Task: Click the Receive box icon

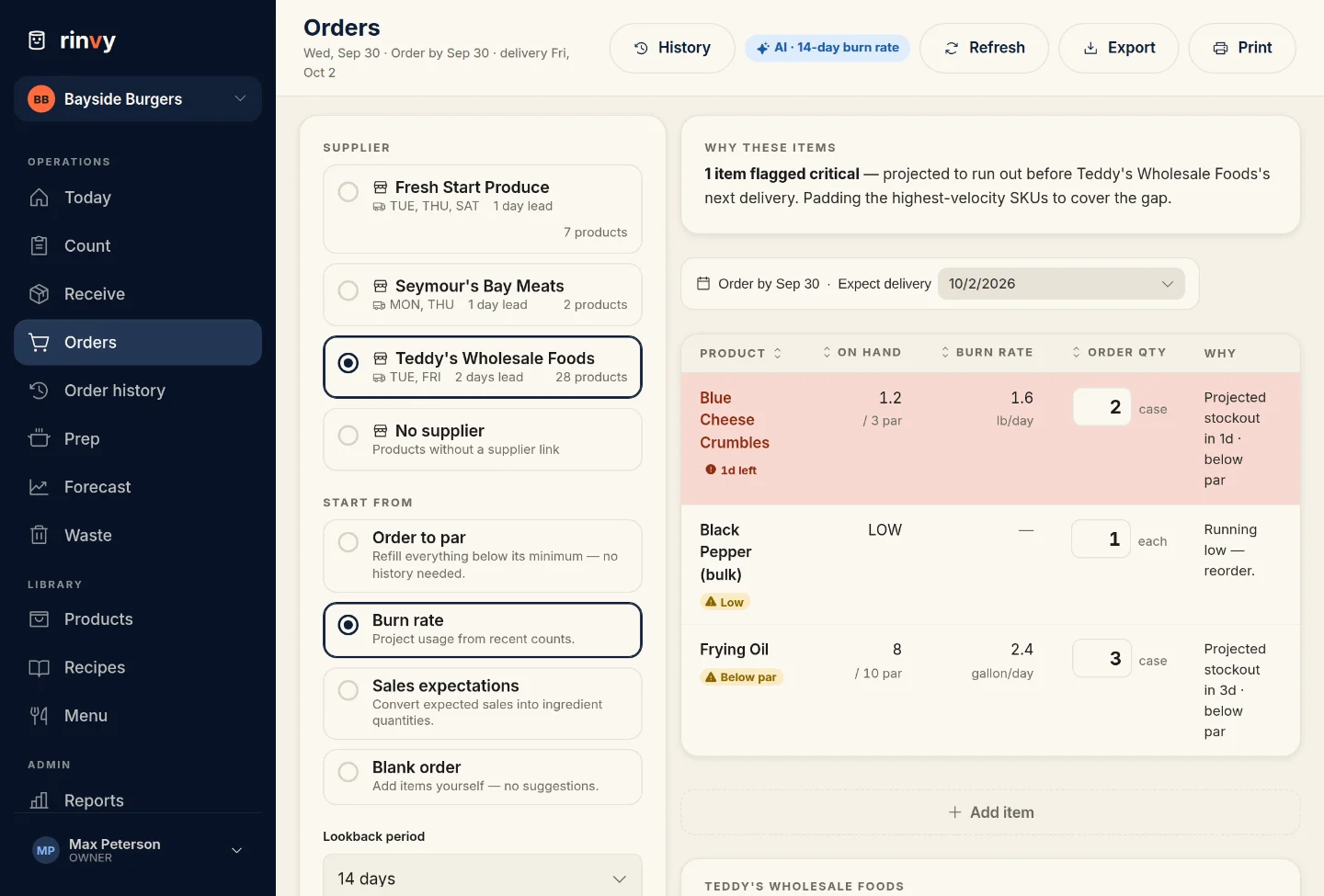Action: click(x=39, y=294)
